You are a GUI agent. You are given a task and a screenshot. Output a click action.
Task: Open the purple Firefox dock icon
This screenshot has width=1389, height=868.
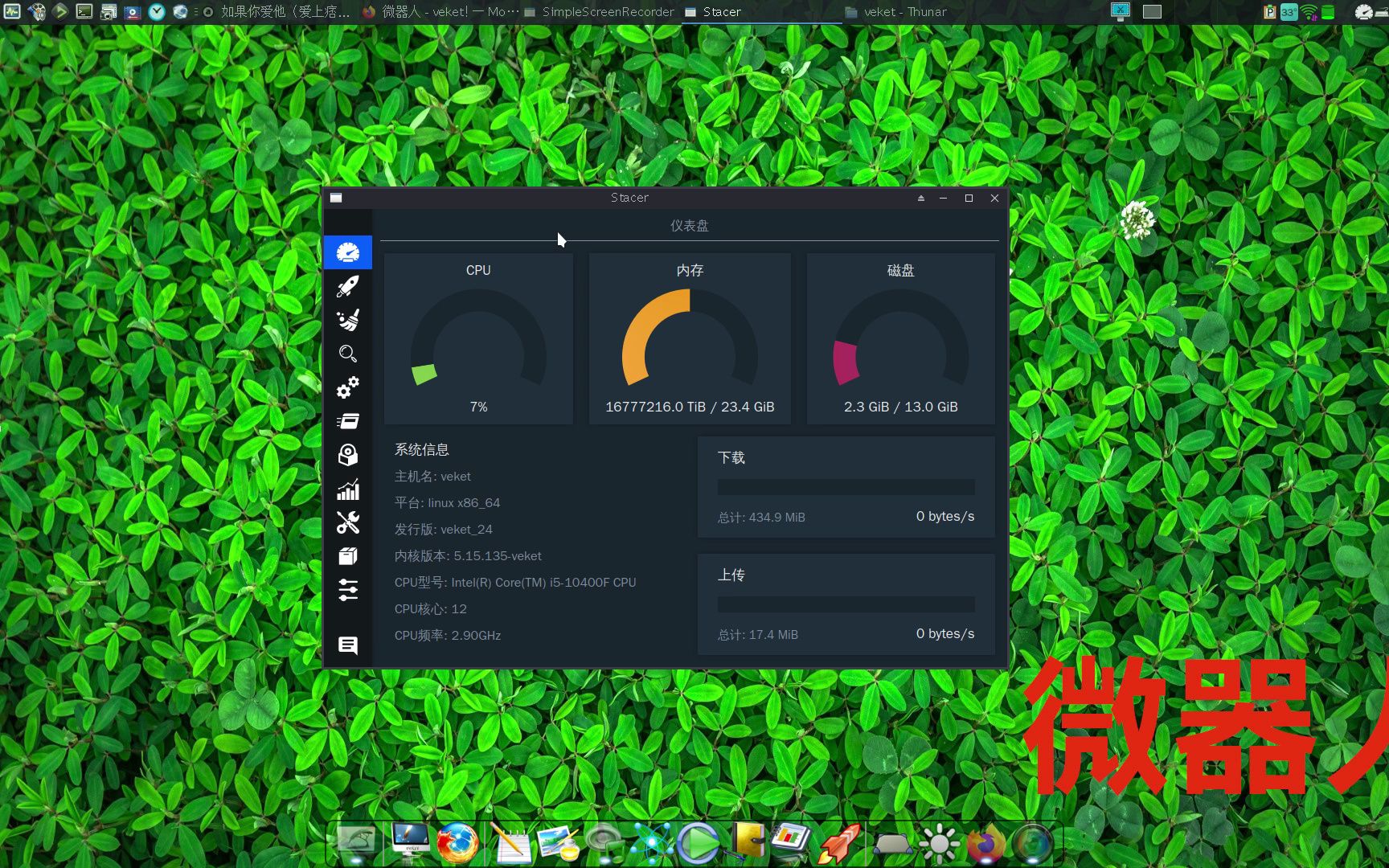pos(985,843)
